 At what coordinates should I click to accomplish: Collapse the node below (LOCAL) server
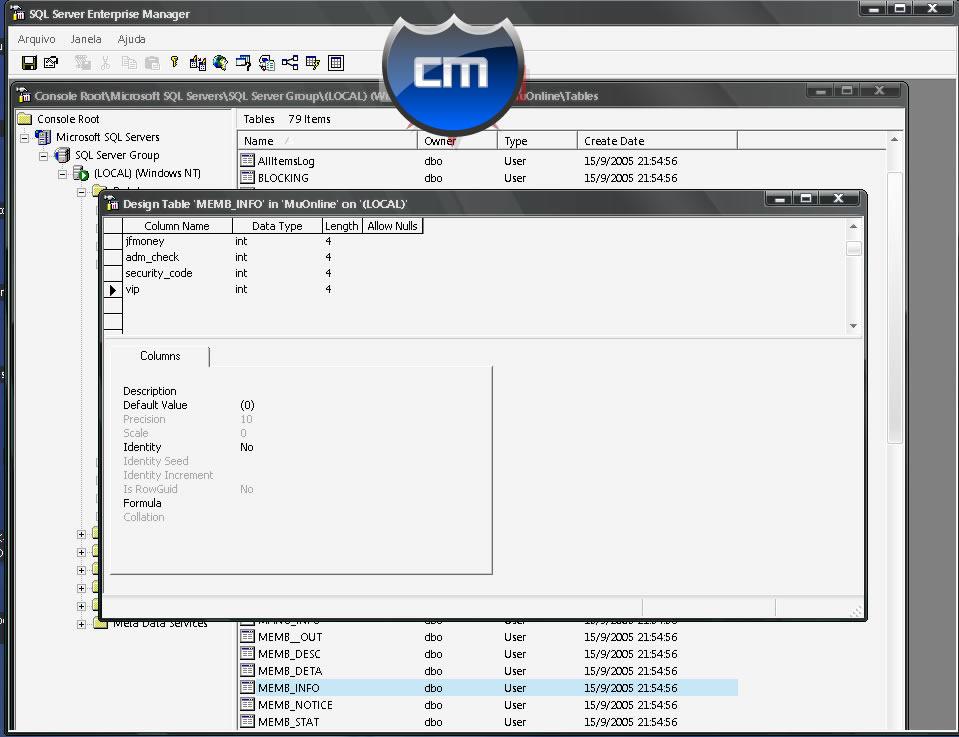tap(81, 192)
